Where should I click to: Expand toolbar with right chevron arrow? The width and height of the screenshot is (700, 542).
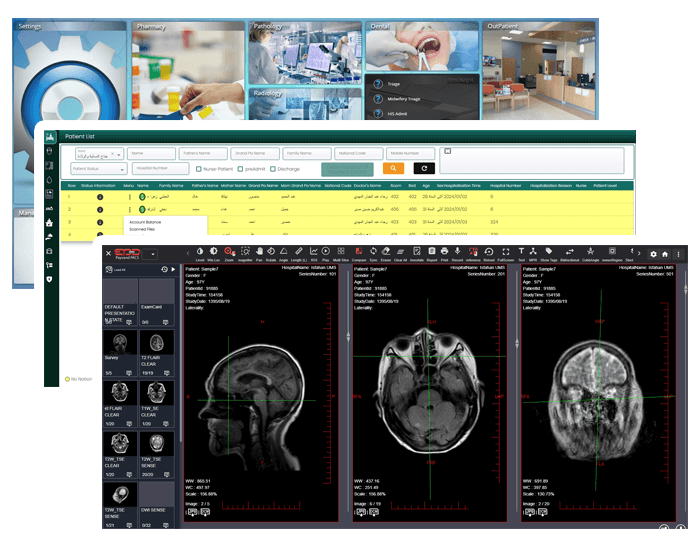click(x=639, y=253)
